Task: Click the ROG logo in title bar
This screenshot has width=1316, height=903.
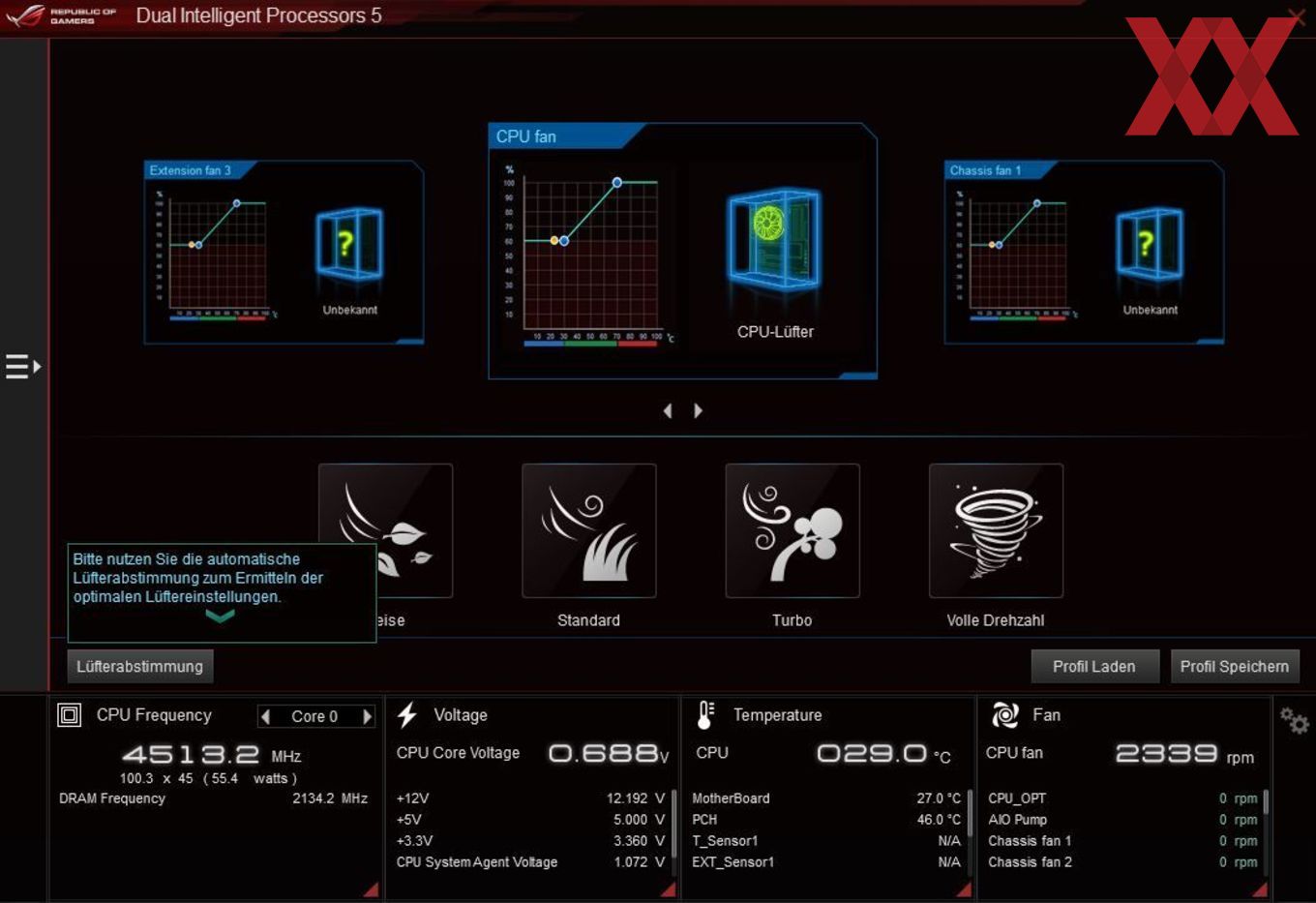Action: click(26, 15)
